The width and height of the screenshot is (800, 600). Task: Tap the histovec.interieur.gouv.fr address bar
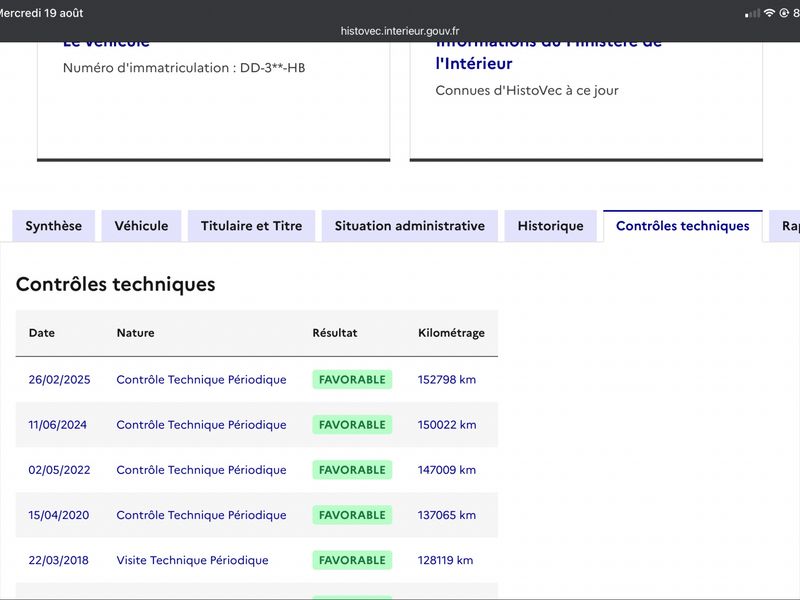point(400,31)
